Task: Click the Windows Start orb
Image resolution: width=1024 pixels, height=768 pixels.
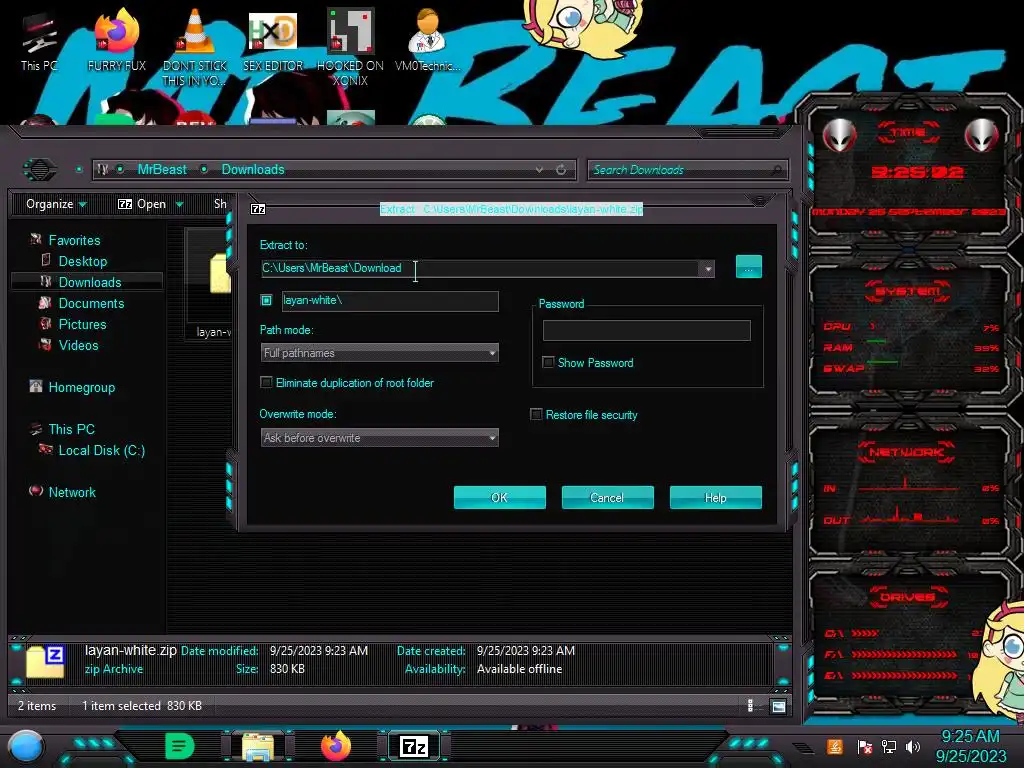Action: pyautogui.click(x=26, y=746)
